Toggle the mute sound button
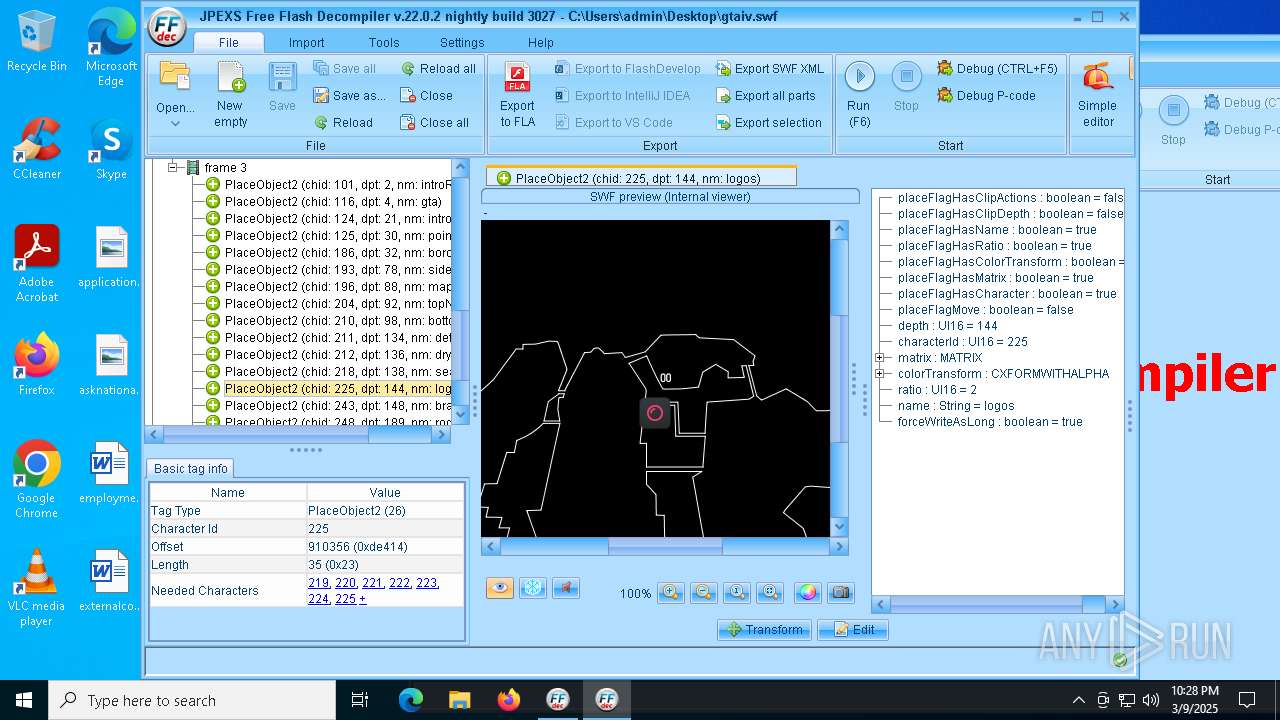Image resolution: width=1280 pixels, height=720 pixels. tap(566, 588)
